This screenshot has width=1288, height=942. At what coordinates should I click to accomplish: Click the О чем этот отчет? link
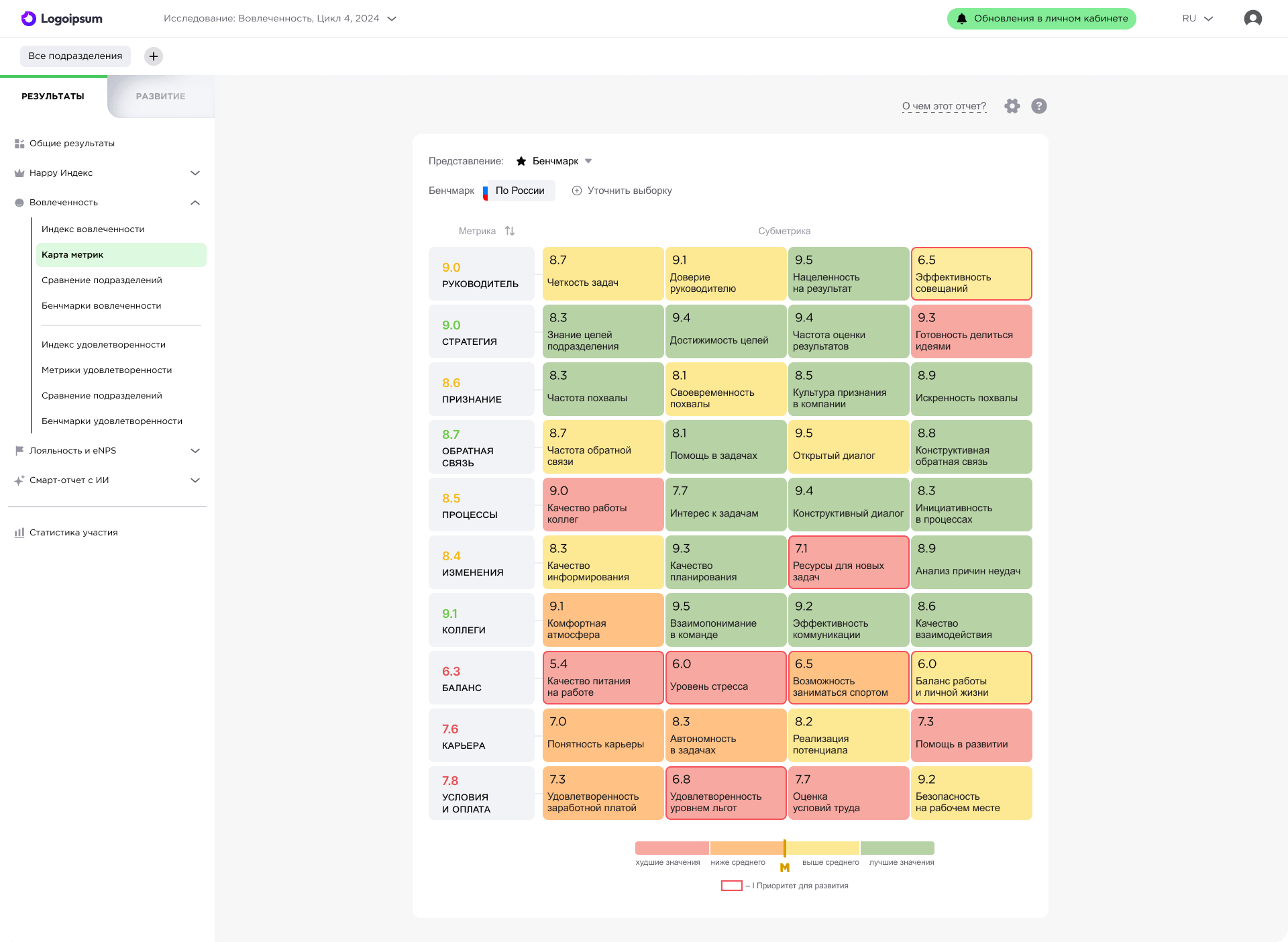click(944, 106)
